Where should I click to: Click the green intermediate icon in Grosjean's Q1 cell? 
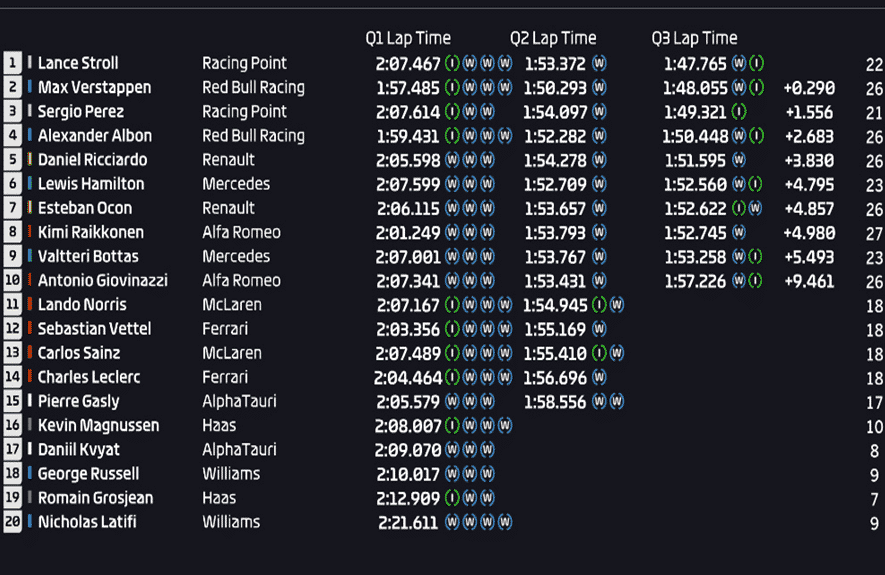pos(452,498)
